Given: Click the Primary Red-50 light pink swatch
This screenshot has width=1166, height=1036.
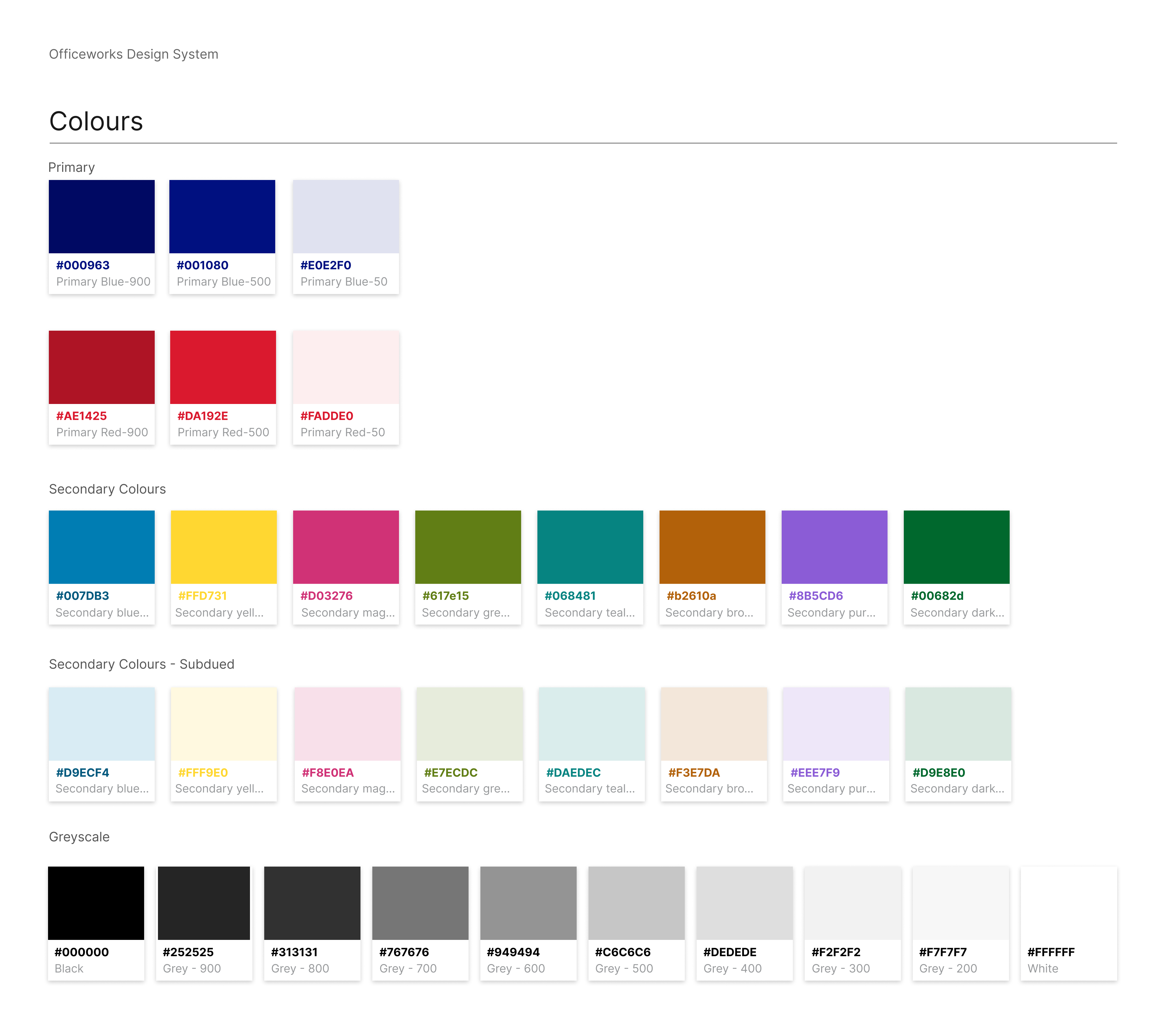Looking at the screenshot, I should pos(345,367).
